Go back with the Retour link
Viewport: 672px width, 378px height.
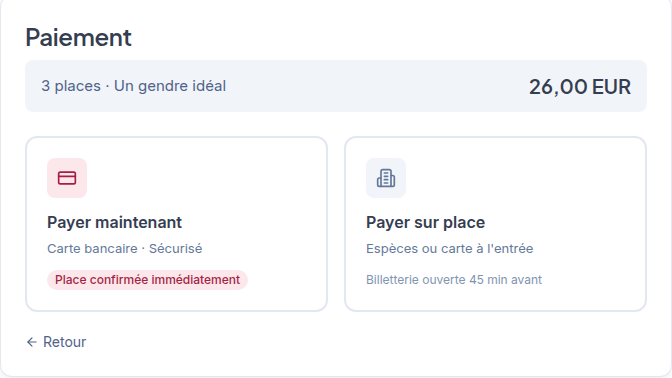[x=56, y=342]
